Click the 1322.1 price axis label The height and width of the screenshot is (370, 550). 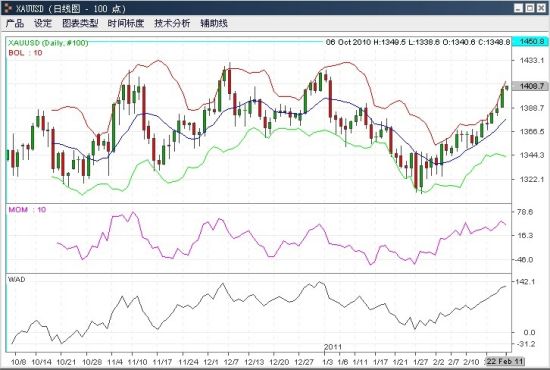532,179
